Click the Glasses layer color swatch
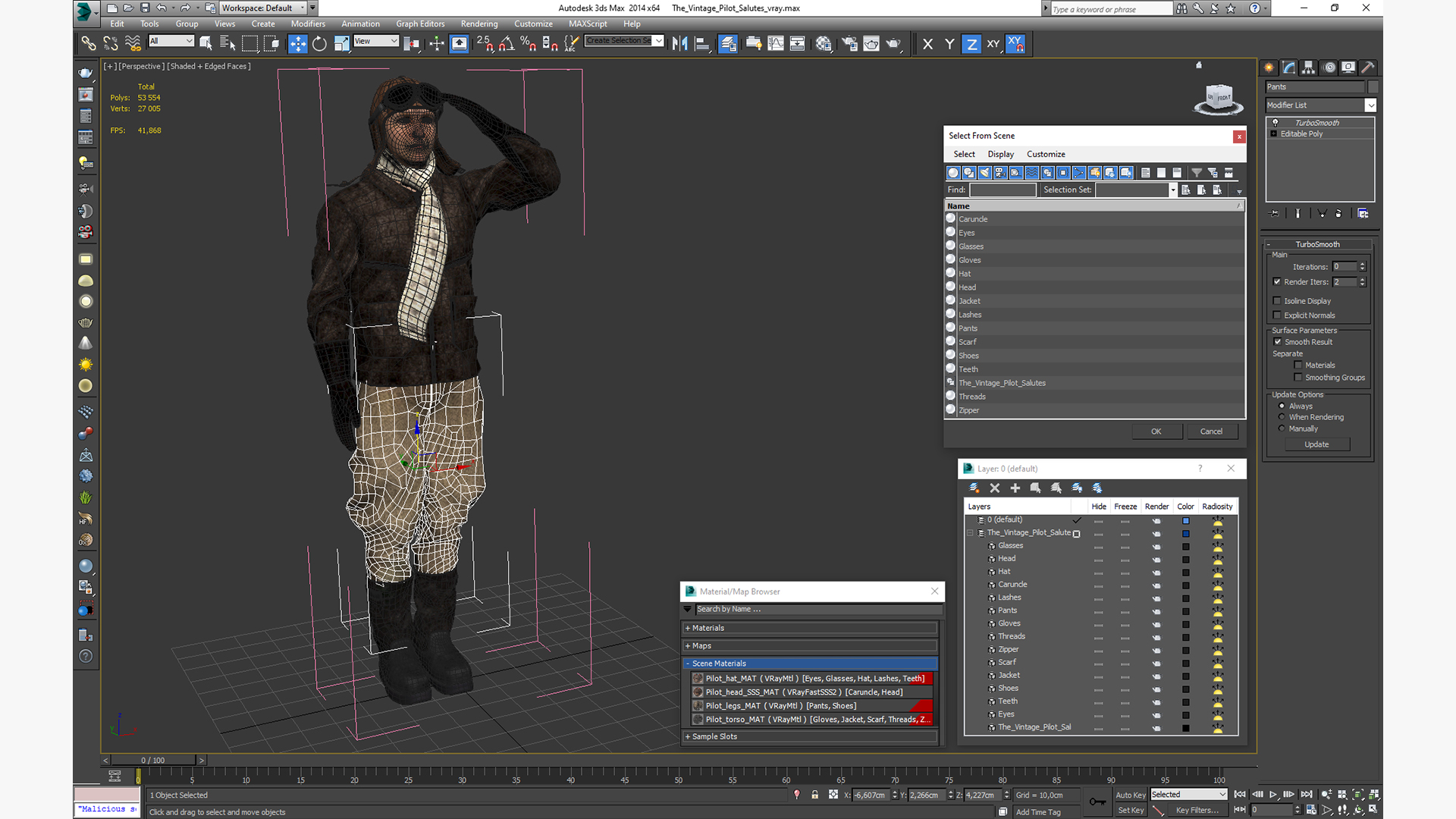Viewport: 1456px width, 819px height. coord(1185,547)
